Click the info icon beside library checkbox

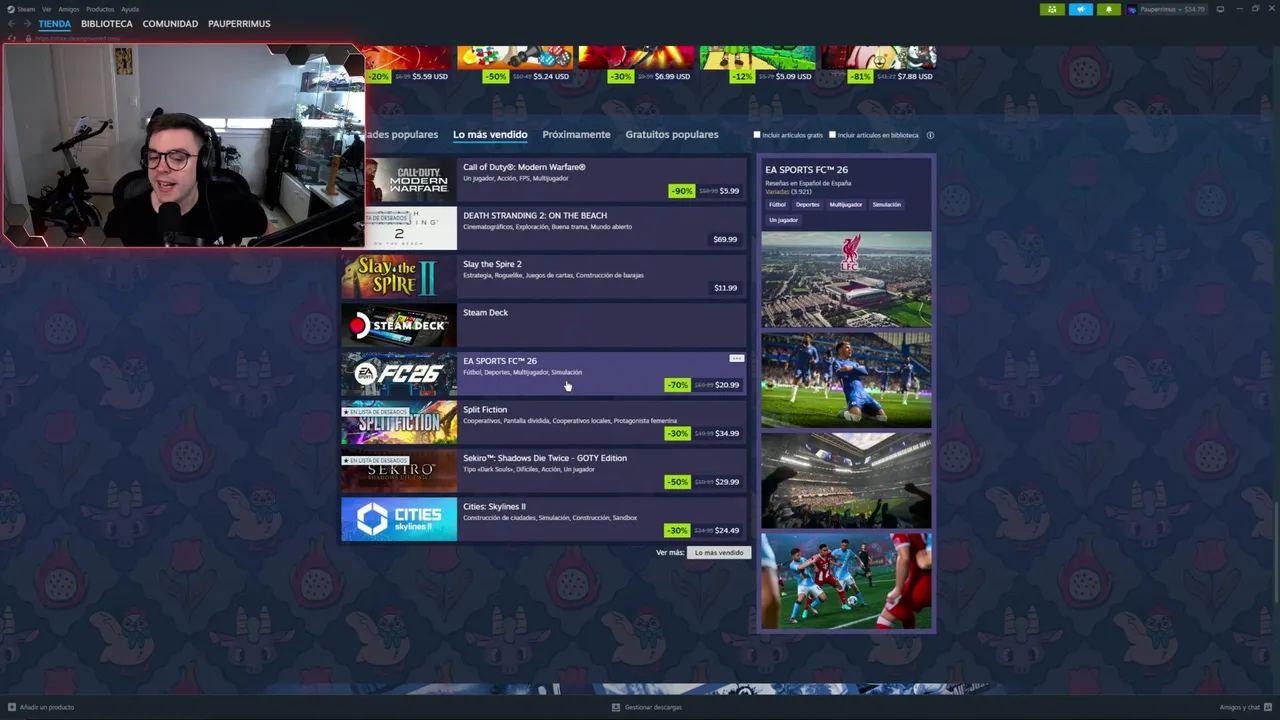click(x=930, y=135)
